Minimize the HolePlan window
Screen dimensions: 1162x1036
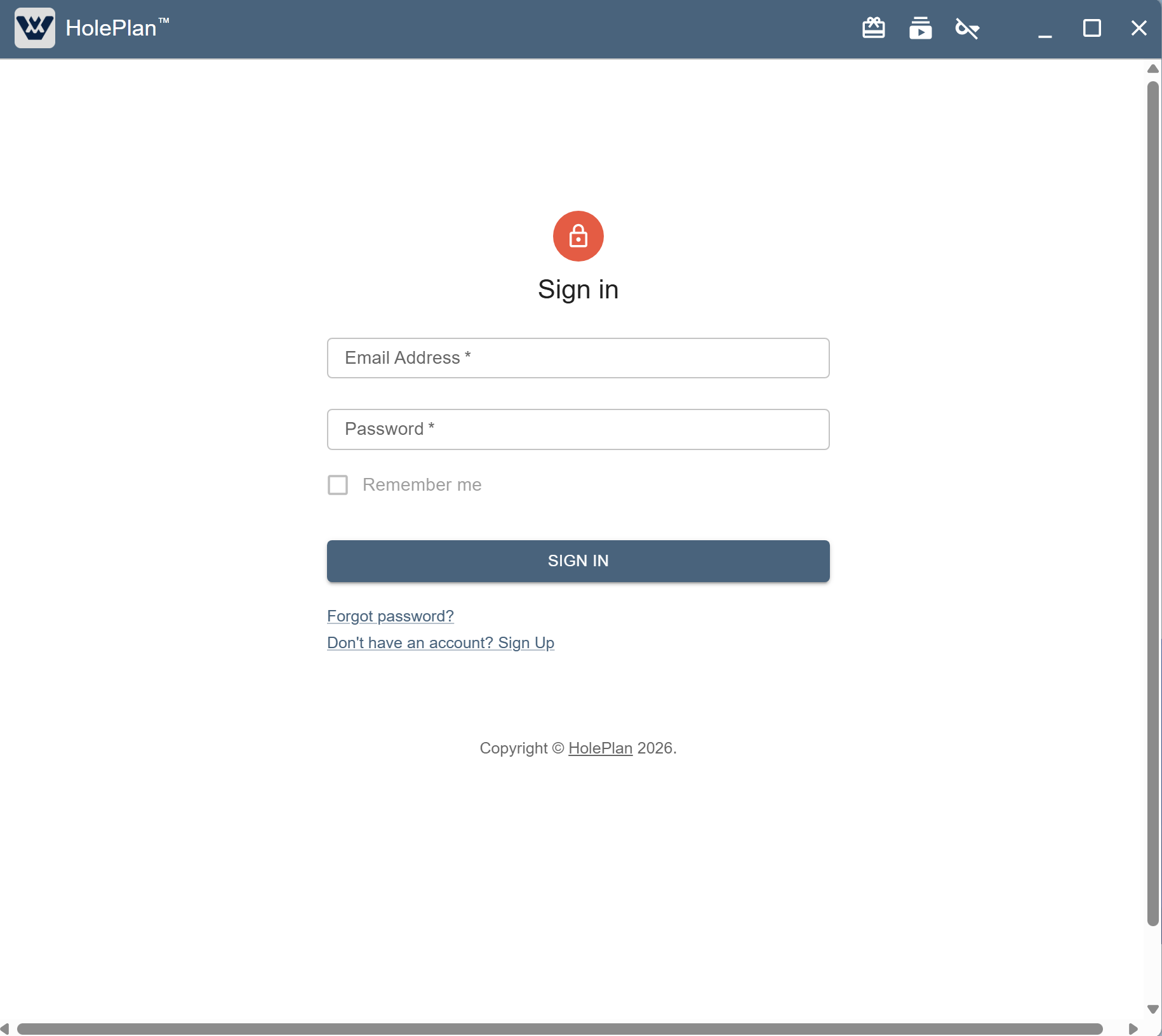coord(1045,28)
